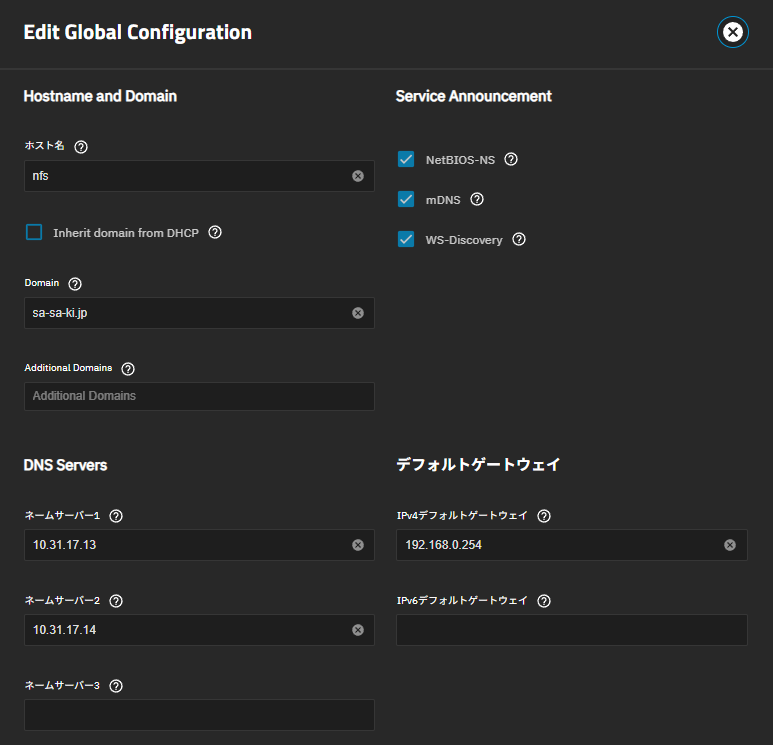Close the Edit Global Configuration panel
This screenshot has height=745, width=773.
(733, 33)
